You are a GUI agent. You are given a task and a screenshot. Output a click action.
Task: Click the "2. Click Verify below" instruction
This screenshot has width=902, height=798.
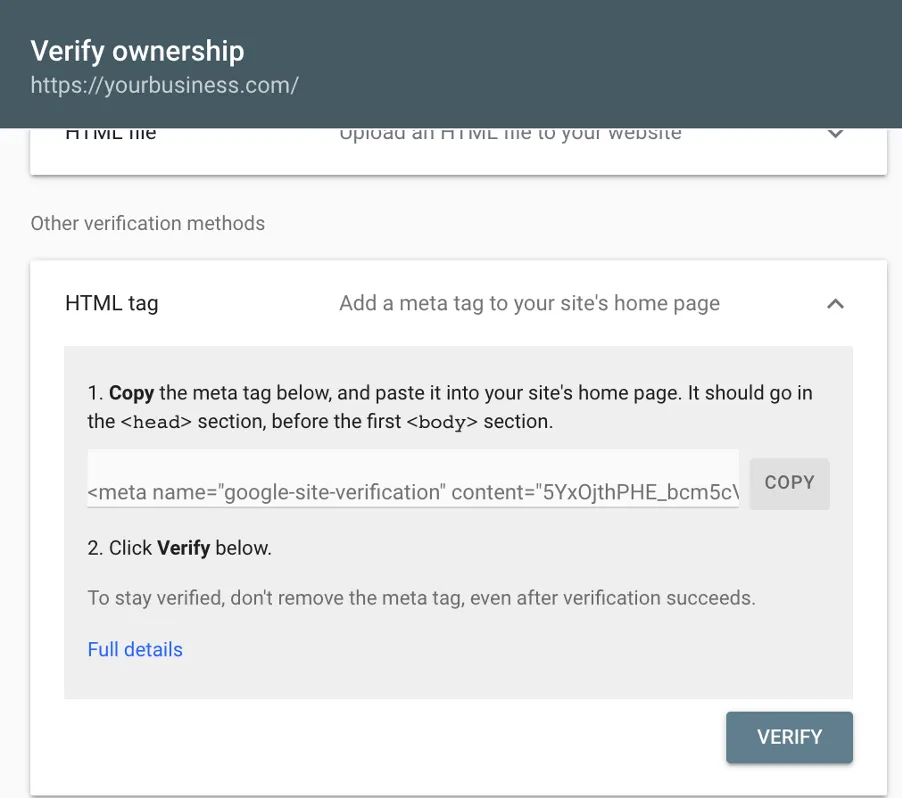pyautogui.click(x=180, y=548)
